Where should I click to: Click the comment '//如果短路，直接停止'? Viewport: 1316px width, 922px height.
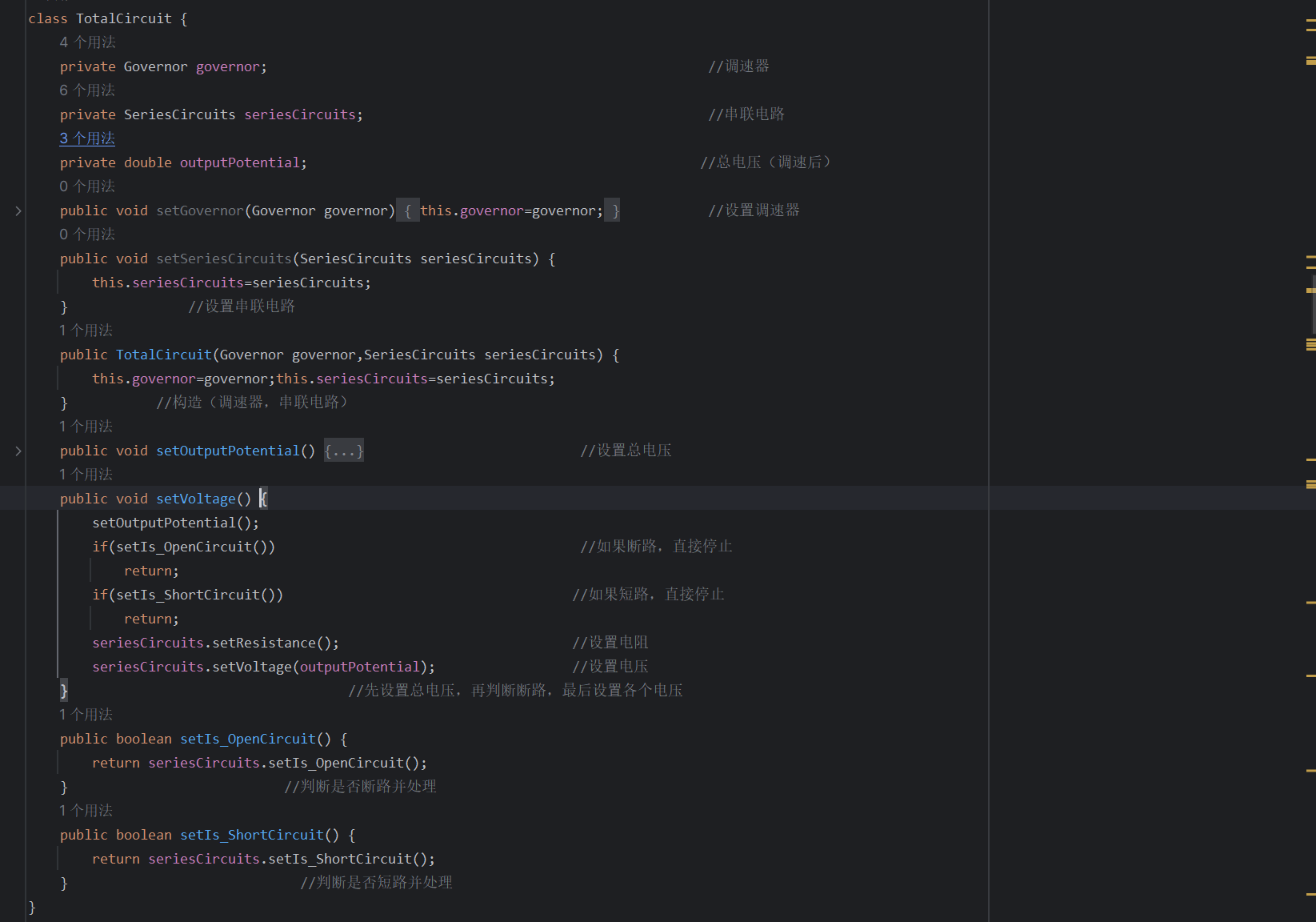tap(648, 594)
